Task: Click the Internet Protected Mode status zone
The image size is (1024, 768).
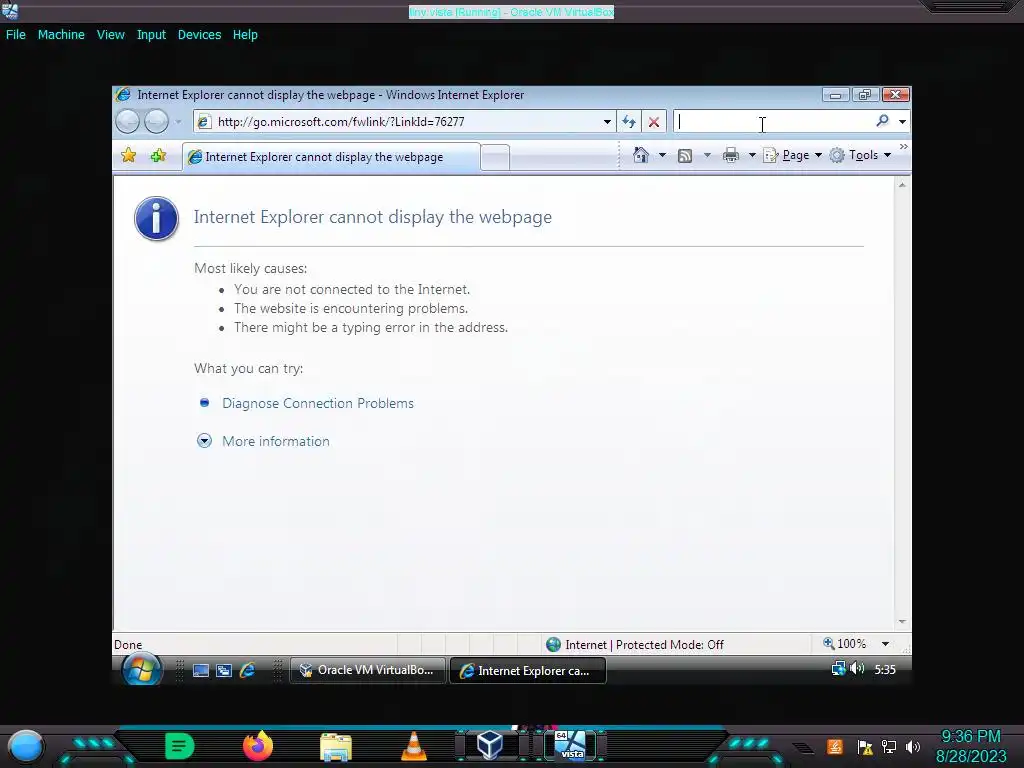Action: pos(635,645)
